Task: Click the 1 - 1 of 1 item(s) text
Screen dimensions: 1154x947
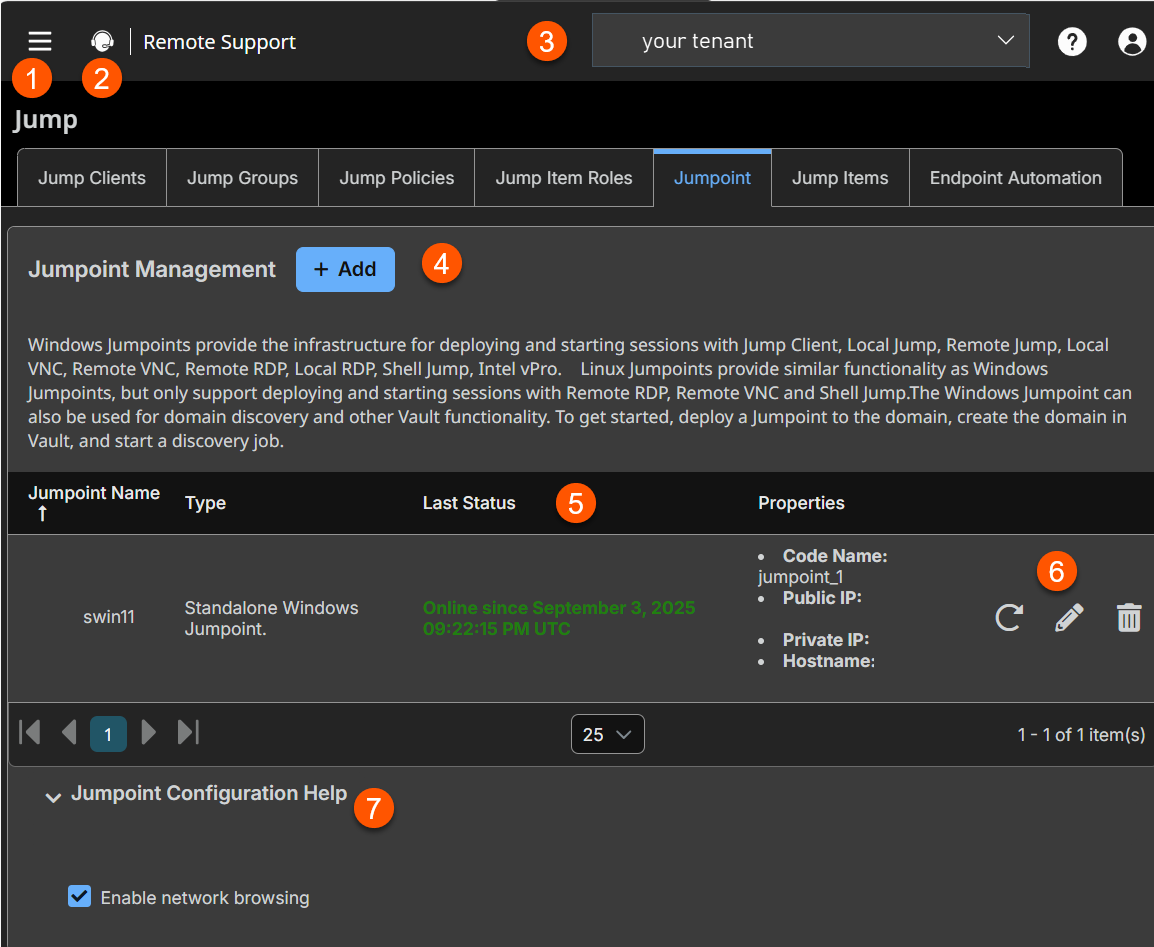Action: tap(1081, 734)
